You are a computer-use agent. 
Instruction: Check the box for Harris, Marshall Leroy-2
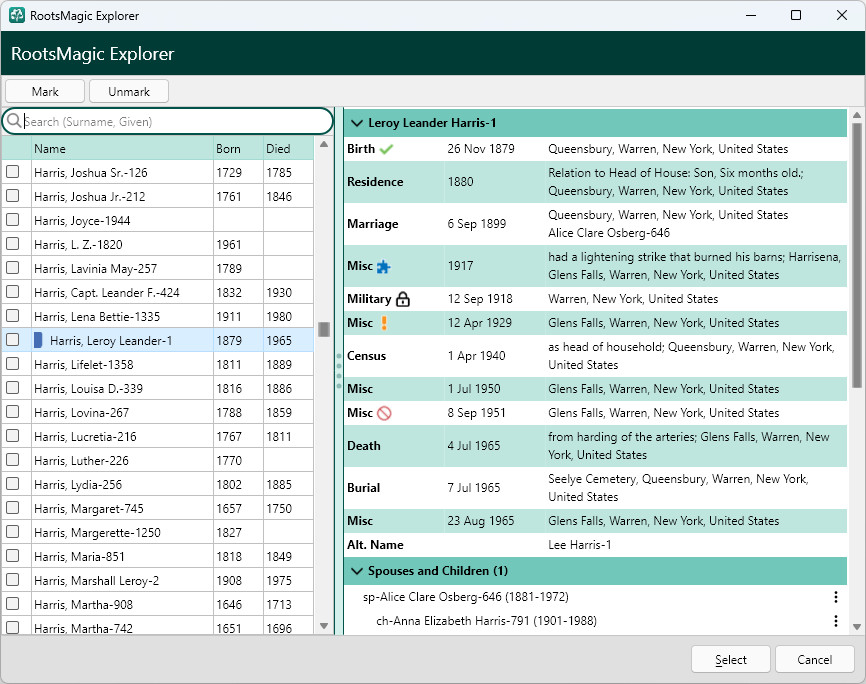(13, 580)
